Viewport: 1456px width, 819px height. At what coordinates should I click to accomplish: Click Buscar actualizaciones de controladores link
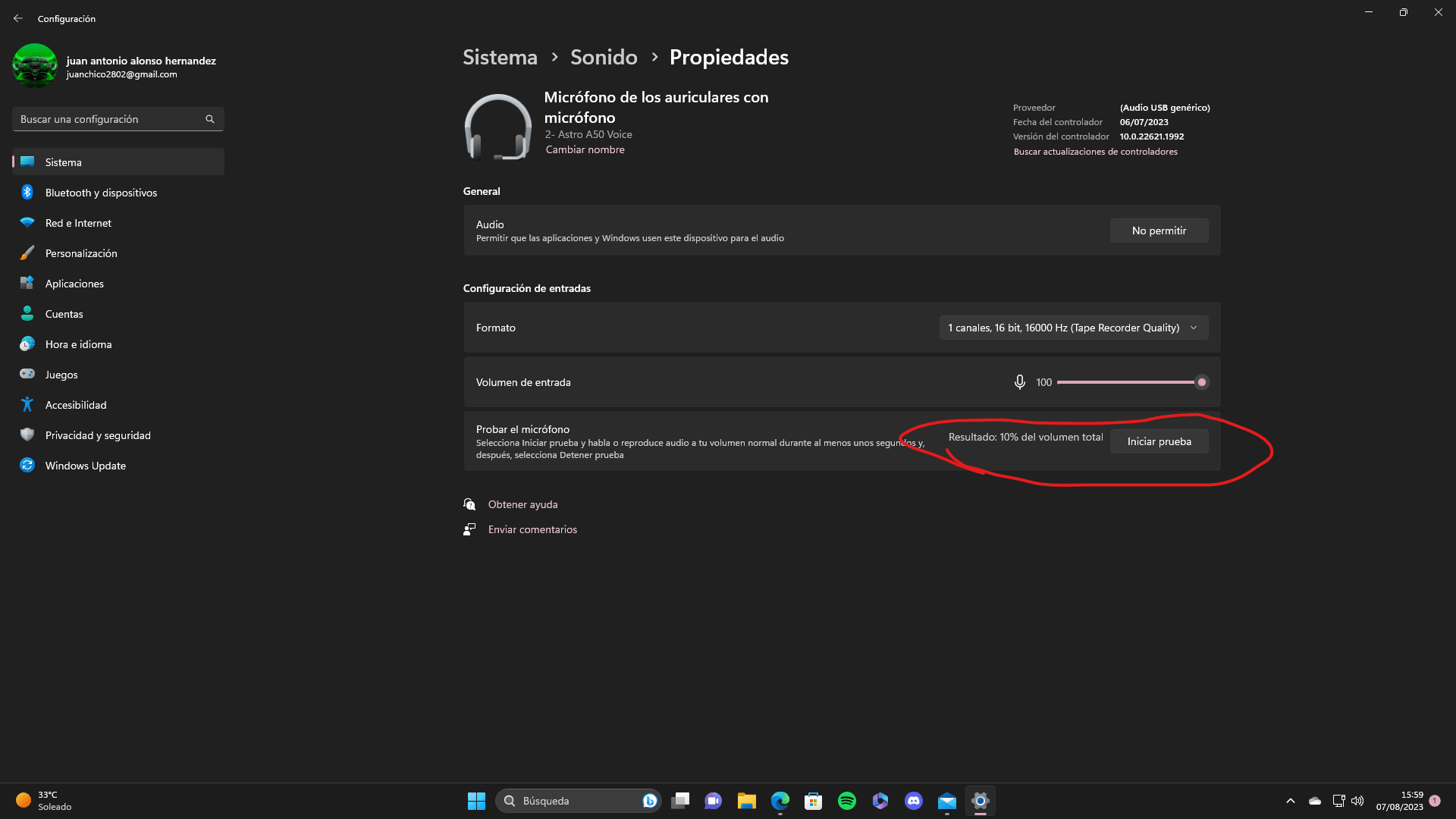tap(1095, 152)
